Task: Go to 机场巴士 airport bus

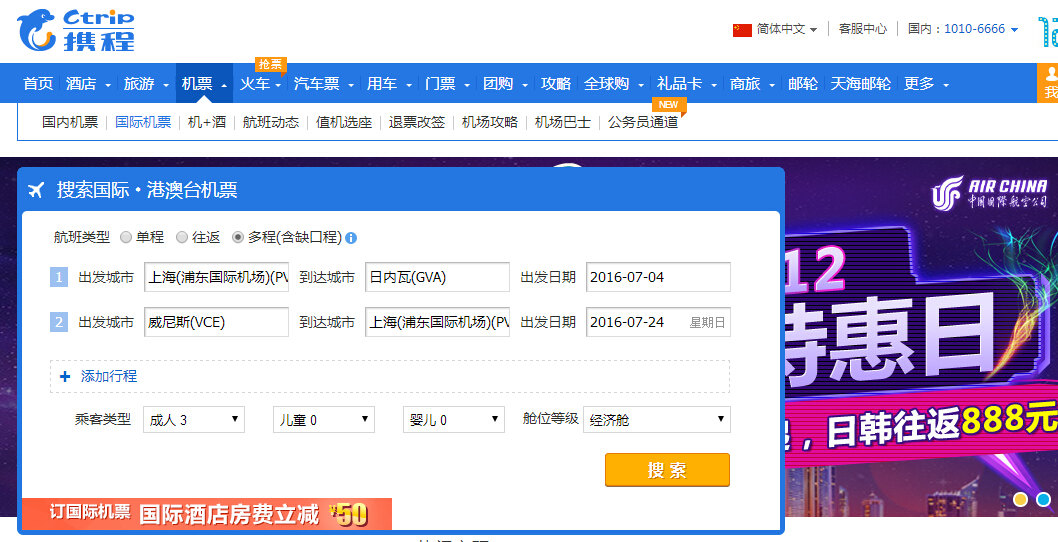Action: point(563,122)
